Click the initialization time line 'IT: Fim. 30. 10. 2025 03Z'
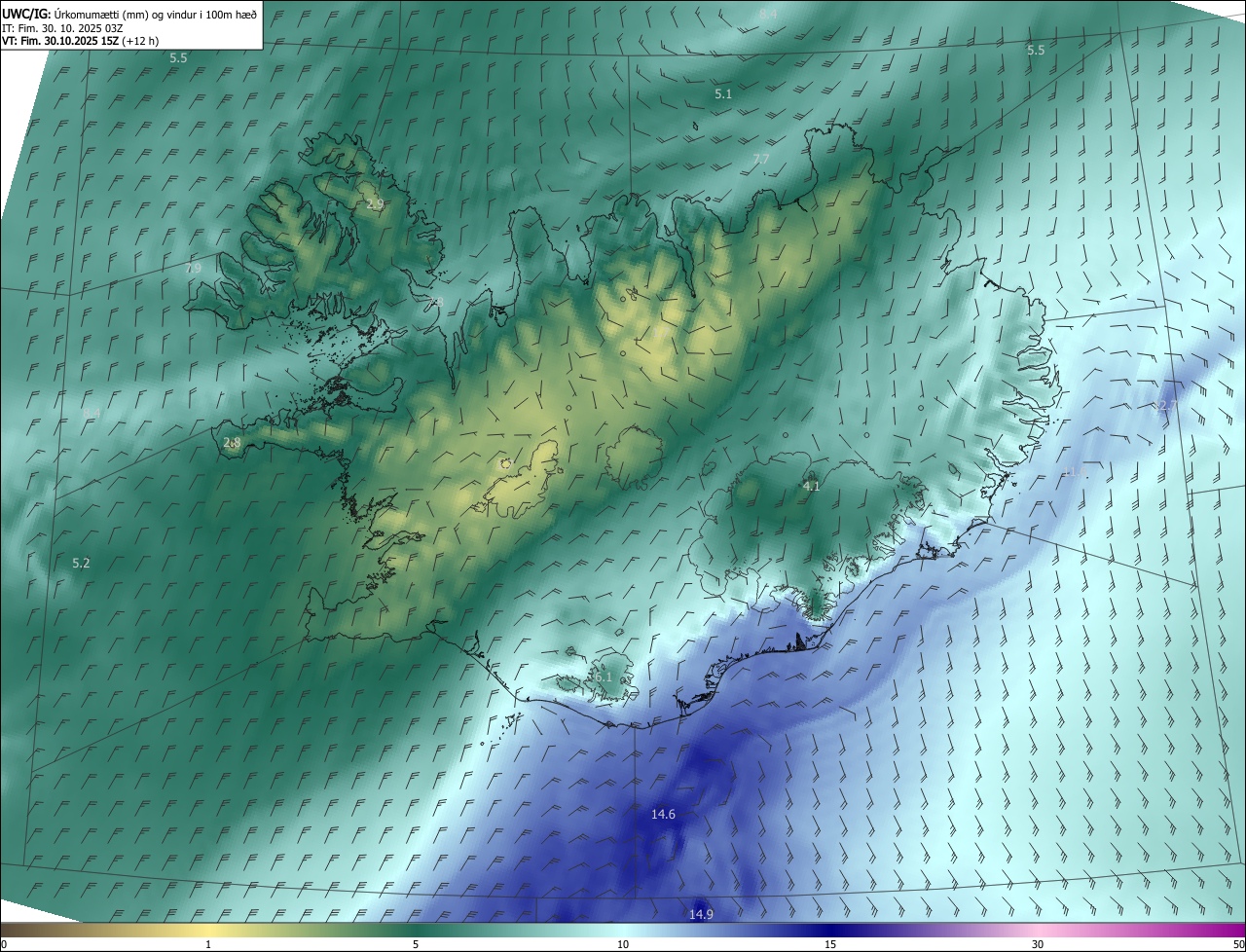This screenshot has height=952, width=1246. pos(62,28)
